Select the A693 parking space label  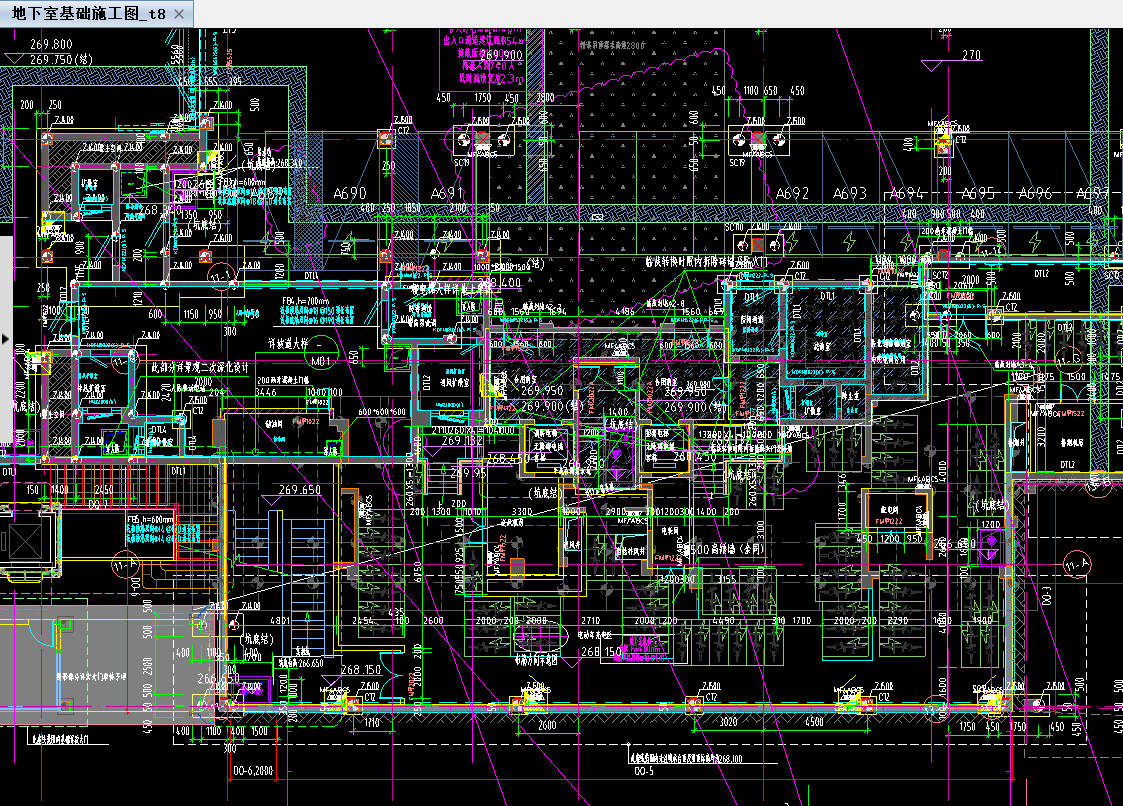tap(850, 194)
